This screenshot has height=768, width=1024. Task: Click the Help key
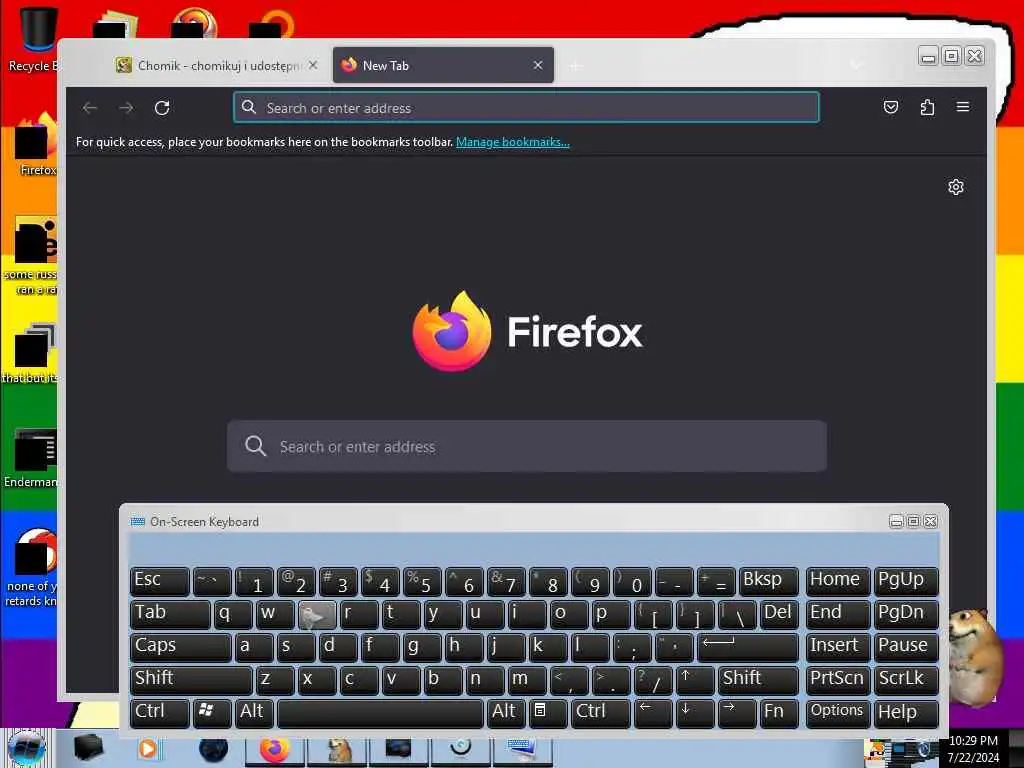[906, 713]
